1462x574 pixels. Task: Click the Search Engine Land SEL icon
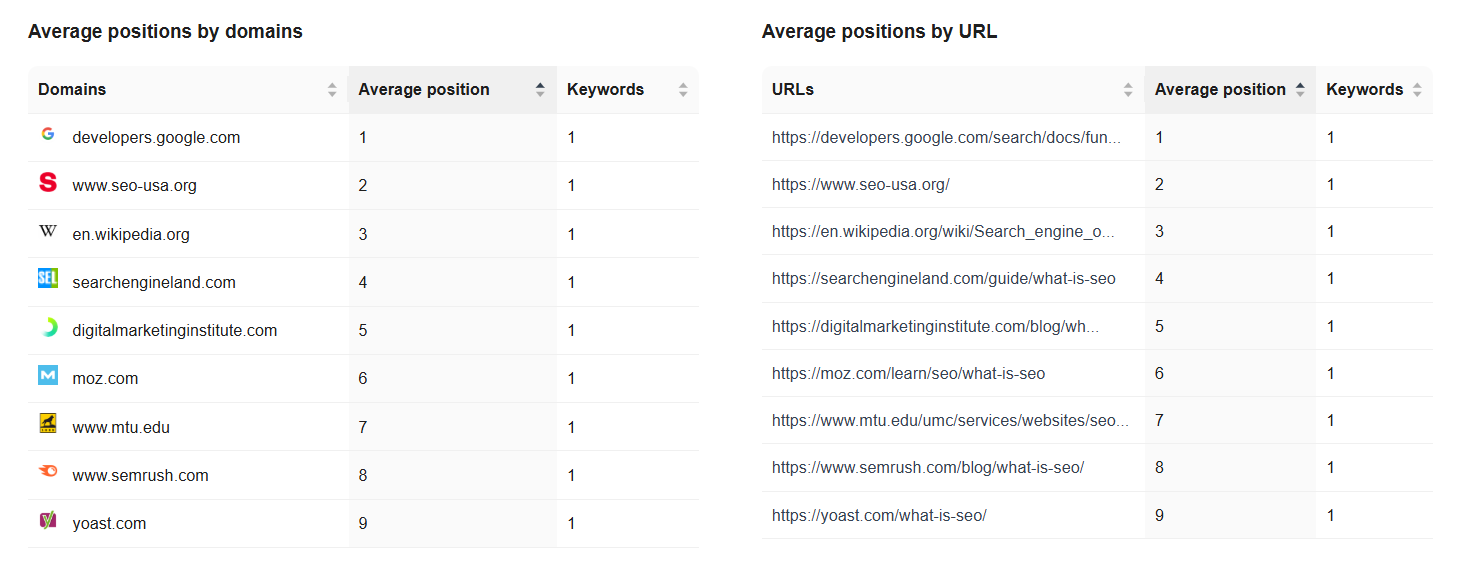(48, 279)
